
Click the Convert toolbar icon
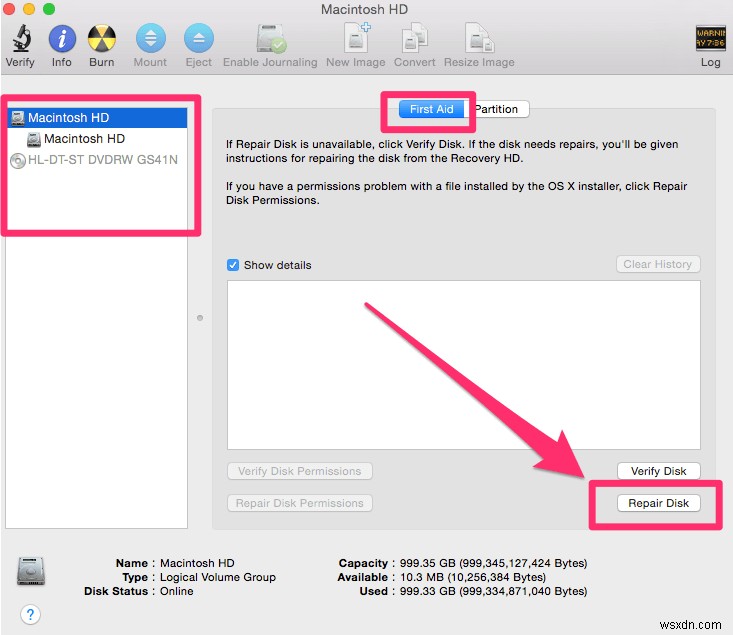click(415, 37)
